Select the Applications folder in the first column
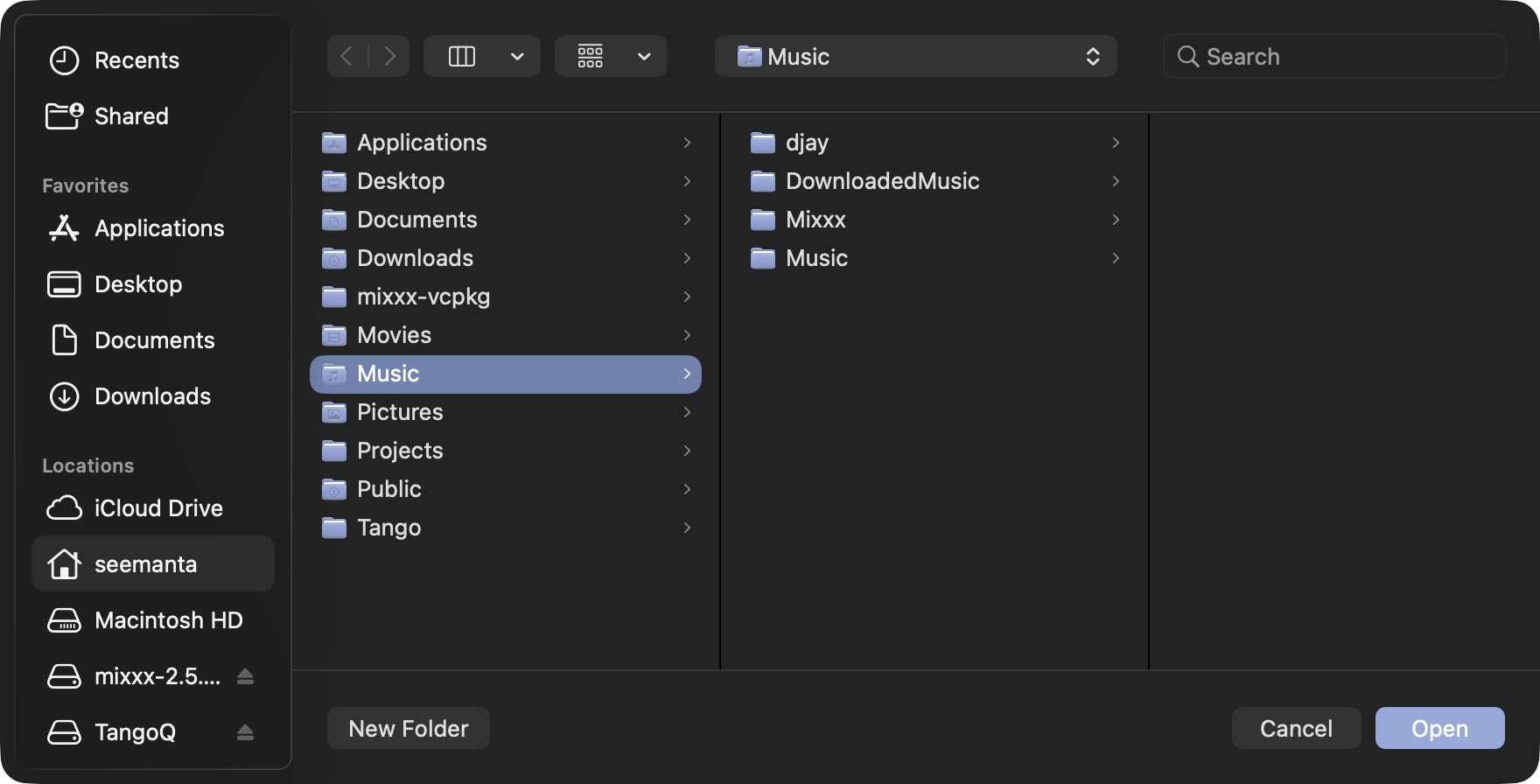The image size is (1540, 784). [x=506, y=143]
